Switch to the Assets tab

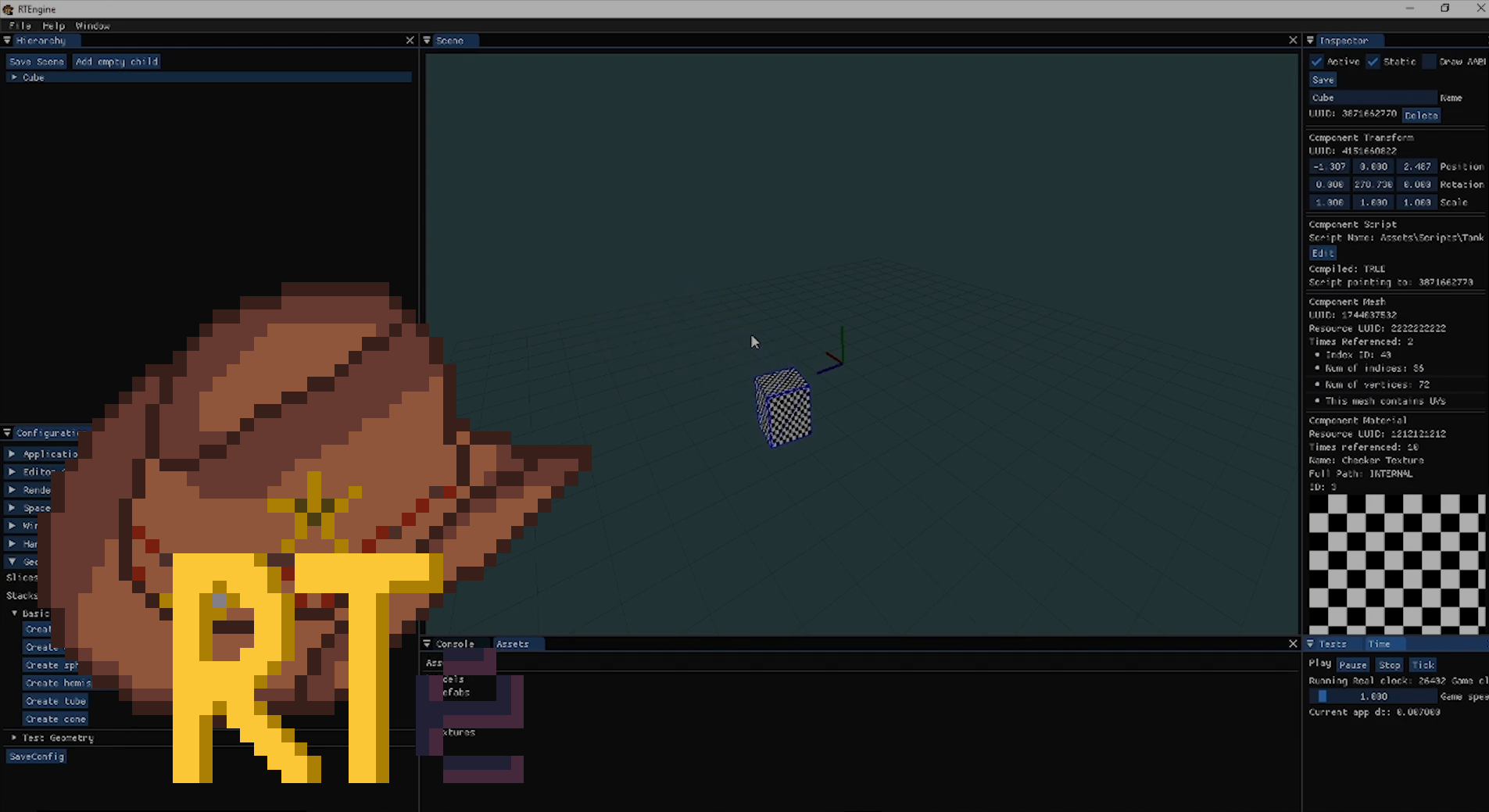tap(513, 644)
